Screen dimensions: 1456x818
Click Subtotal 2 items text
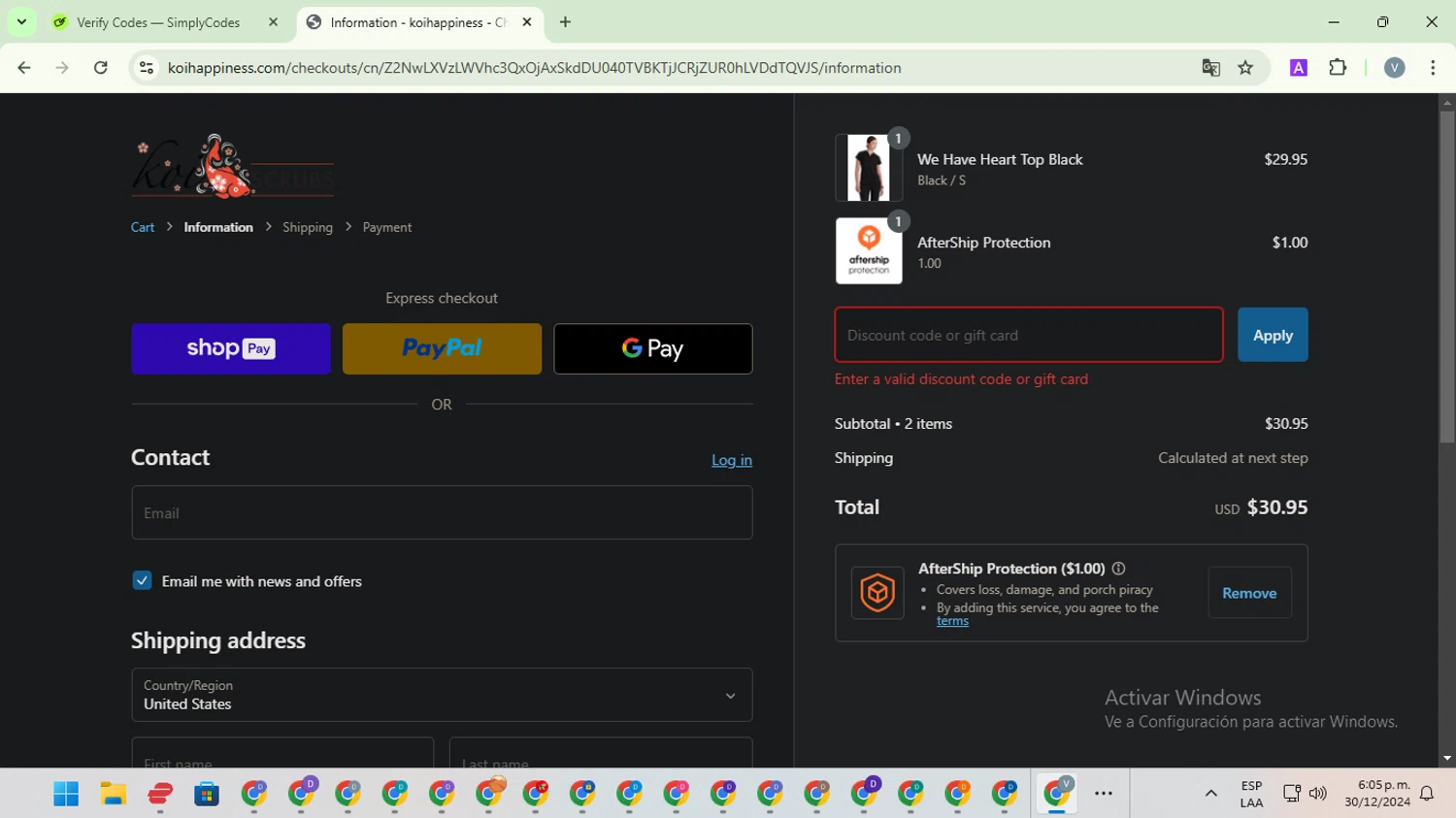coord(893,424)
